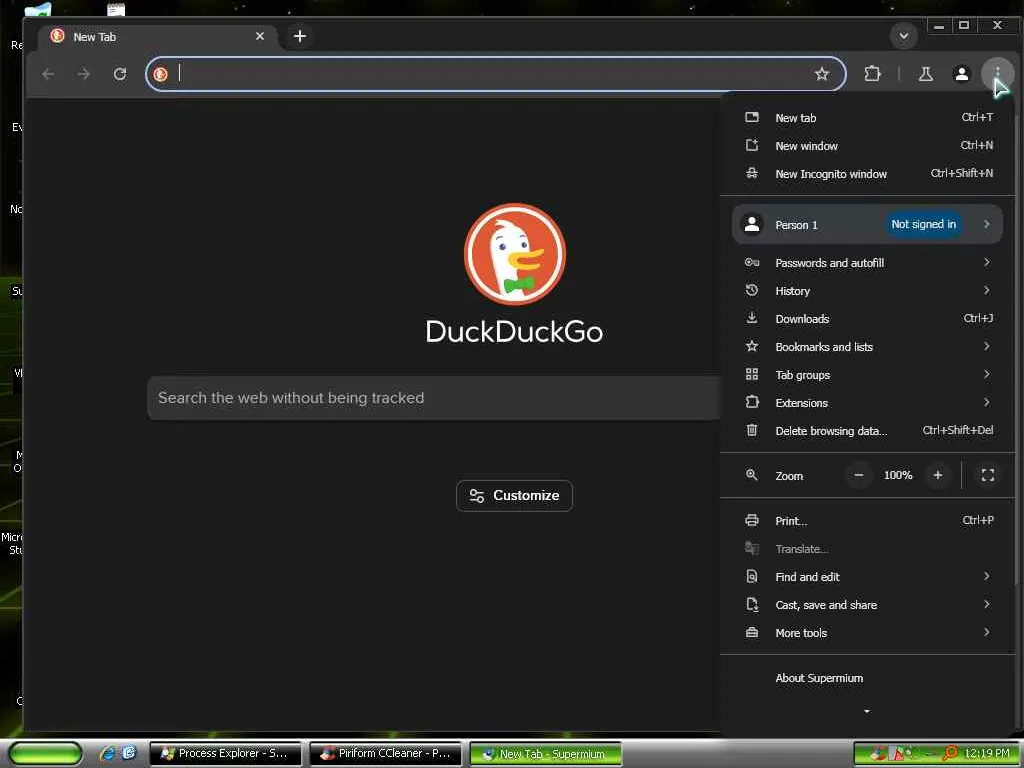
Task: Click the star icon beside Bookmarks and lists
Action: point(752,346)
